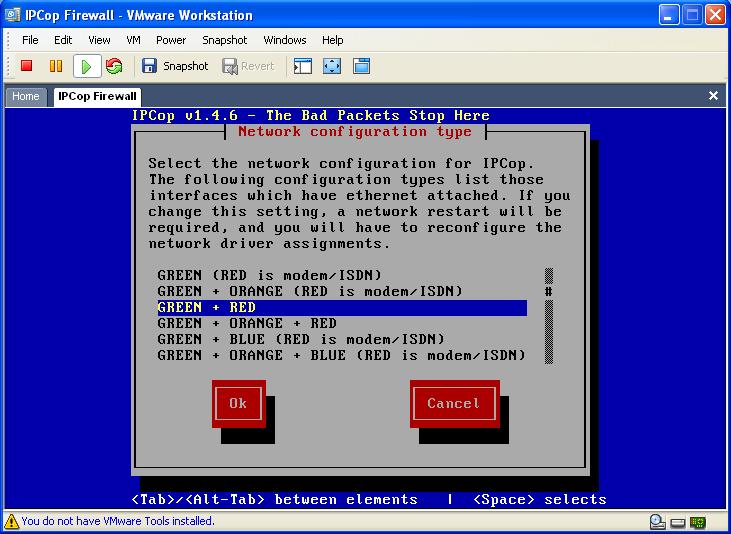
Task: Open the Snapshot menu
Action: click(x=225, y=40)
